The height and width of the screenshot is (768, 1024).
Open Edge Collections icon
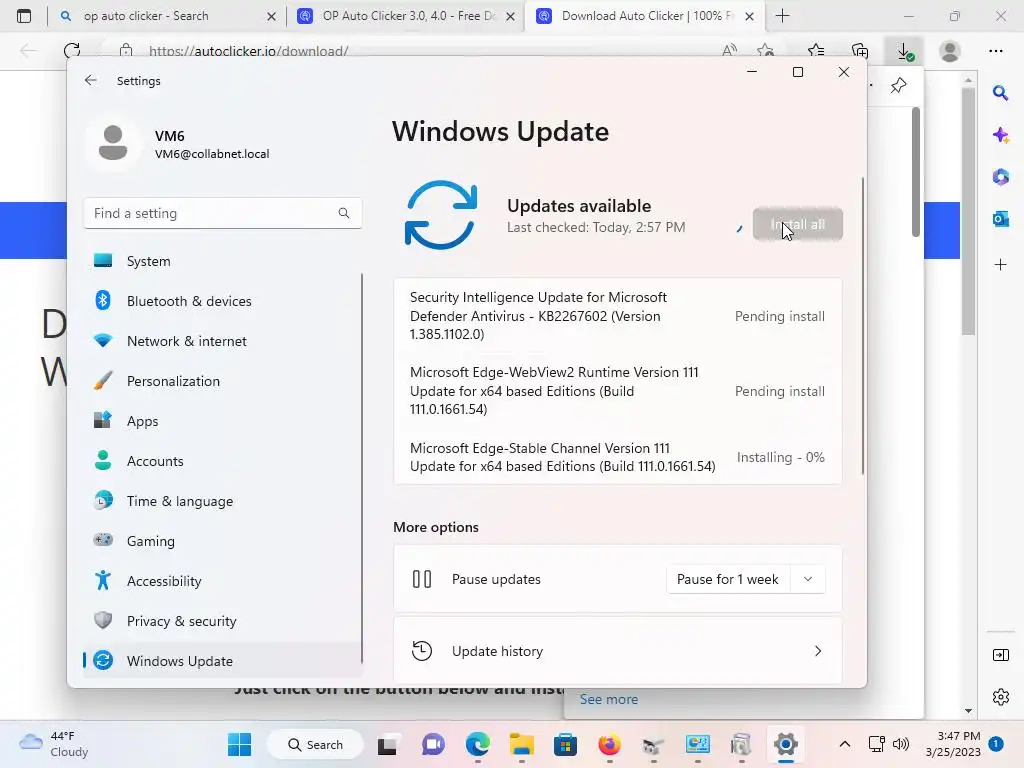point(860,51)
